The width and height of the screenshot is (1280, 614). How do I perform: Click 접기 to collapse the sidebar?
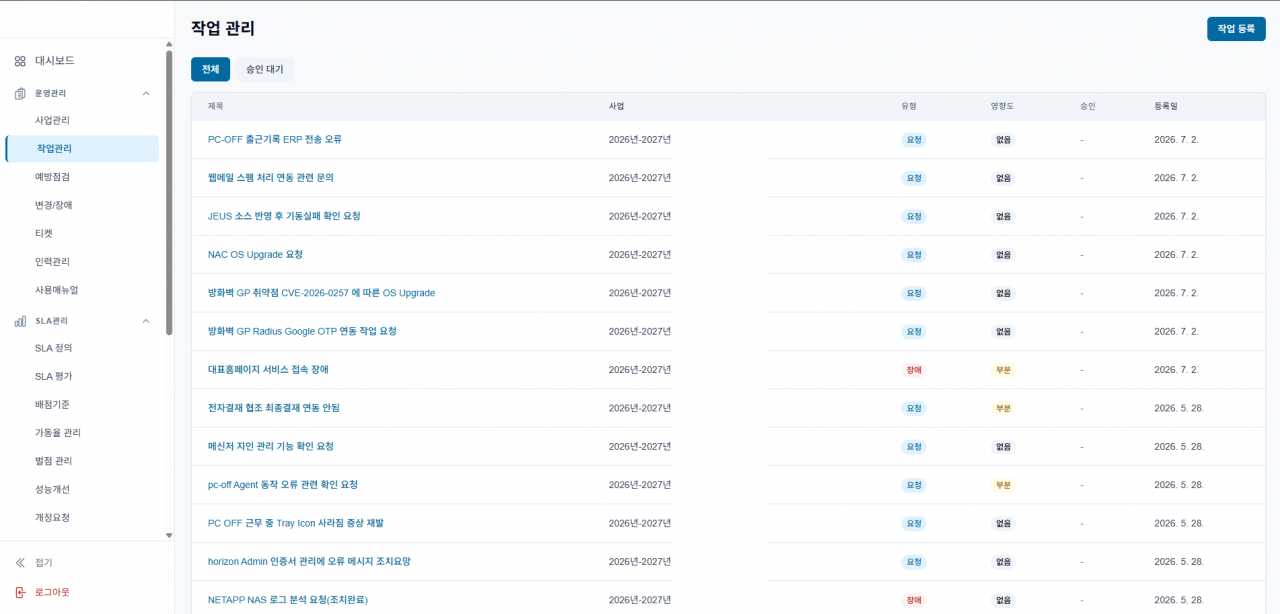coord(44,563)
